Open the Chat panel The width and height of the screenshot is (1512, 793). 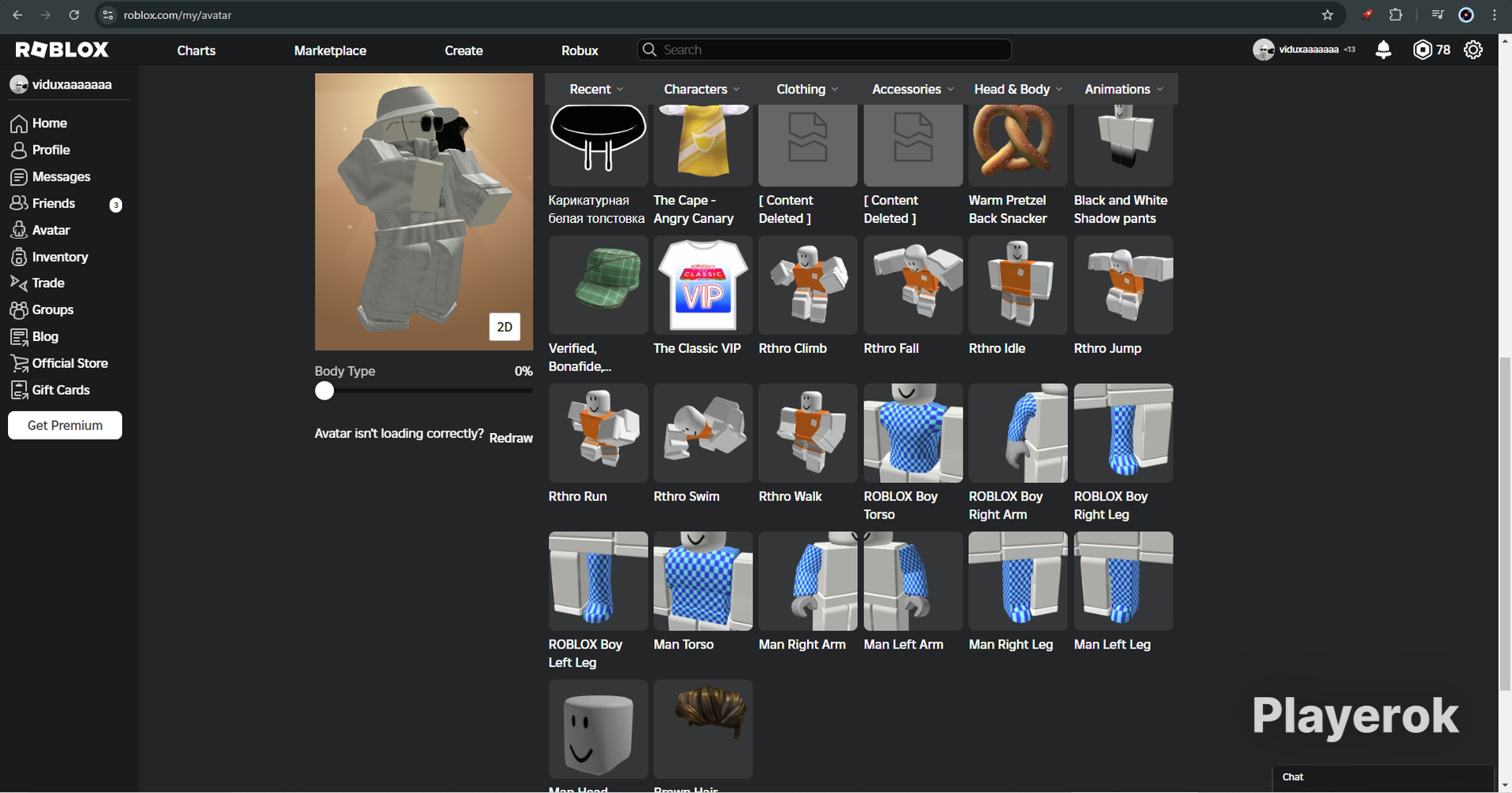[x=1383, y=777]
